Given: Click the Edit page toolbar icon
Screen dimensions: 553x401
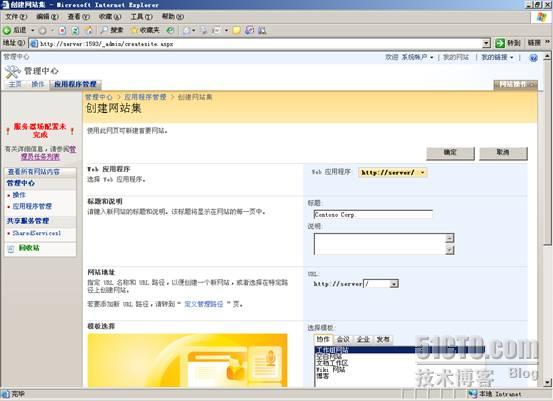Looking at the screenshot, I should [x=217, y=31].
